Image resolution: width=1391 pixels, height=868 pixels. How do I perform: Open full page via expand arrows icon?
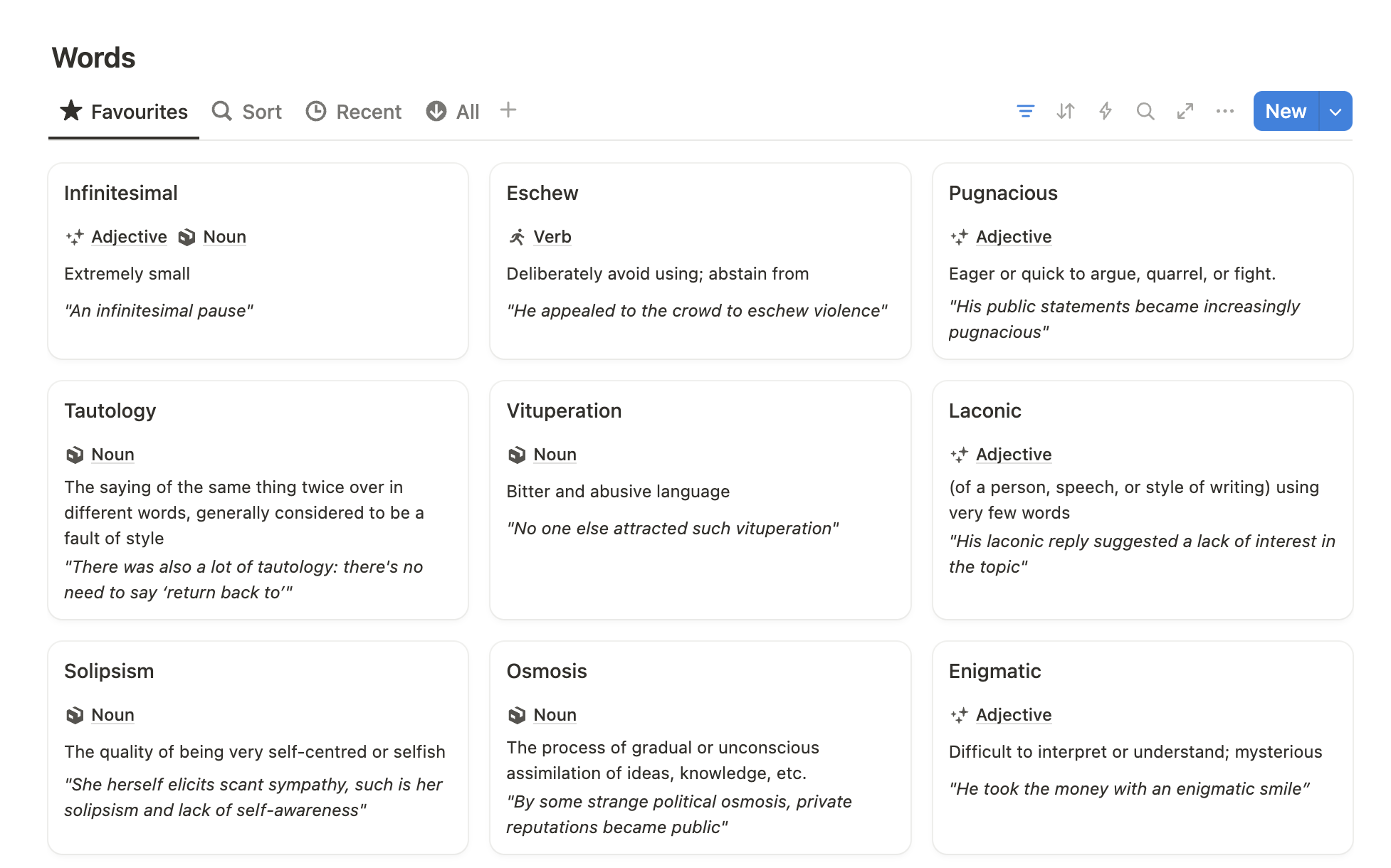(1185, 111)
